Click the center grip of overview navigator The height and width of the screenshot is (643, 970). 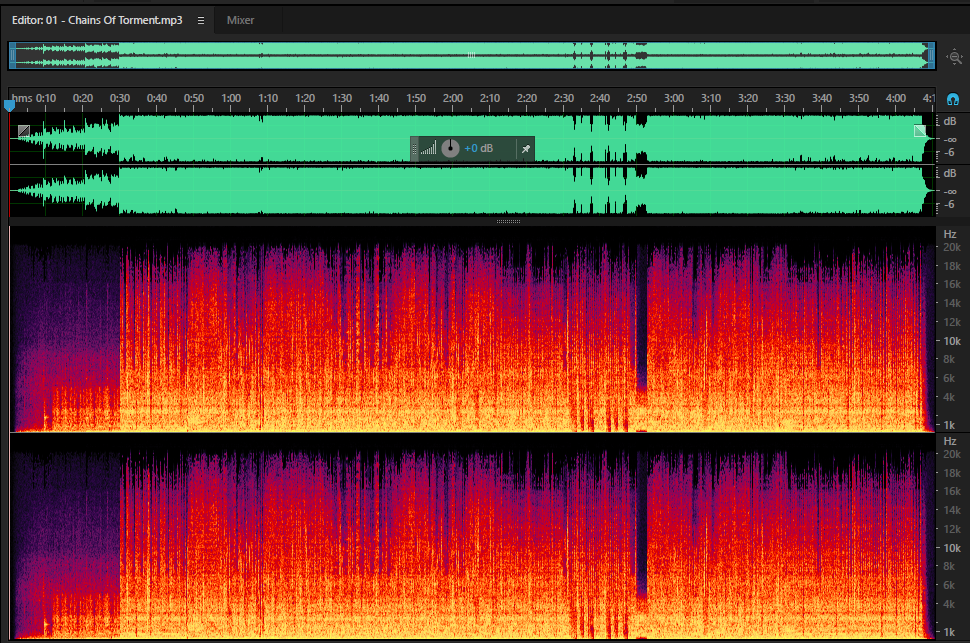471,55
